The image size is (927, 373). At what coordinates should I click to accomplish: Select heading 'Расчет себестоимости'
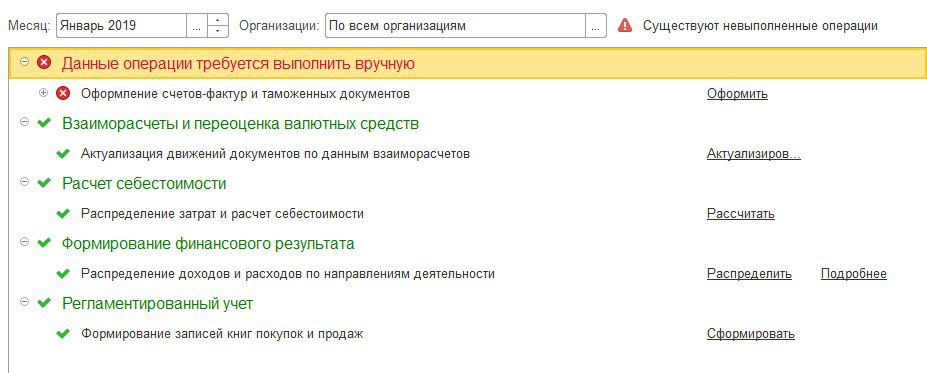(144, 183)
